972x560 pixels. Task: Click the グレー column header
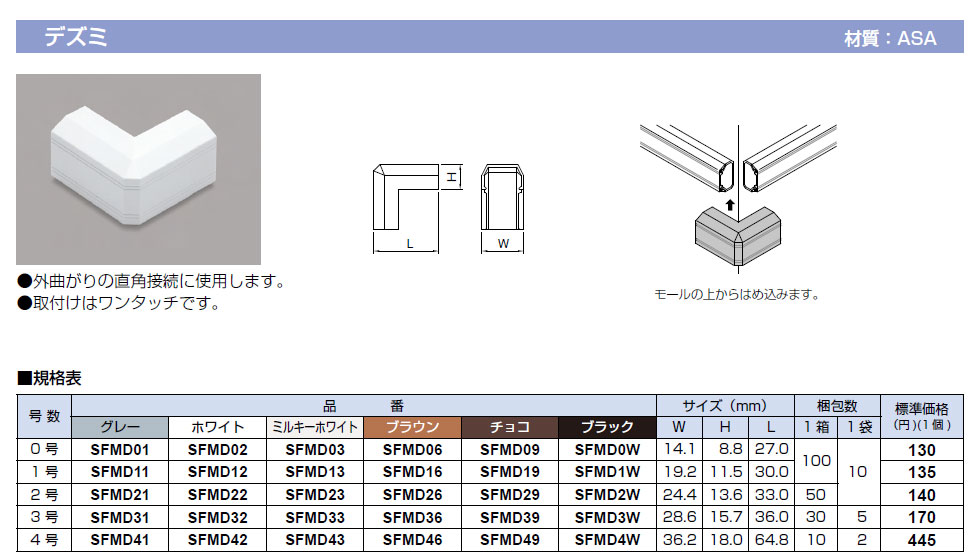[x=120, y=428]
